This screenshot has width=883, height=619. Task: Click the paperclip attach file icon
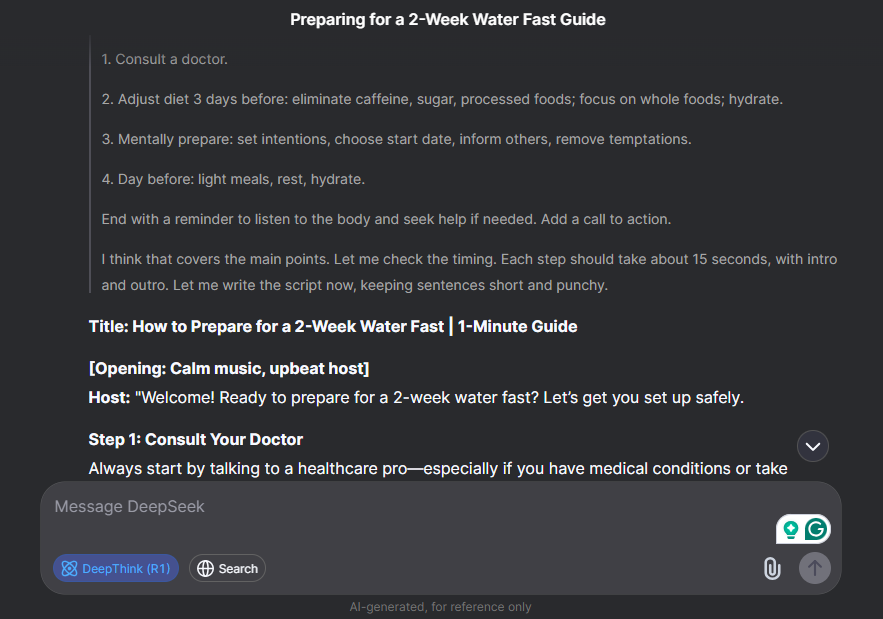[772, 568]
